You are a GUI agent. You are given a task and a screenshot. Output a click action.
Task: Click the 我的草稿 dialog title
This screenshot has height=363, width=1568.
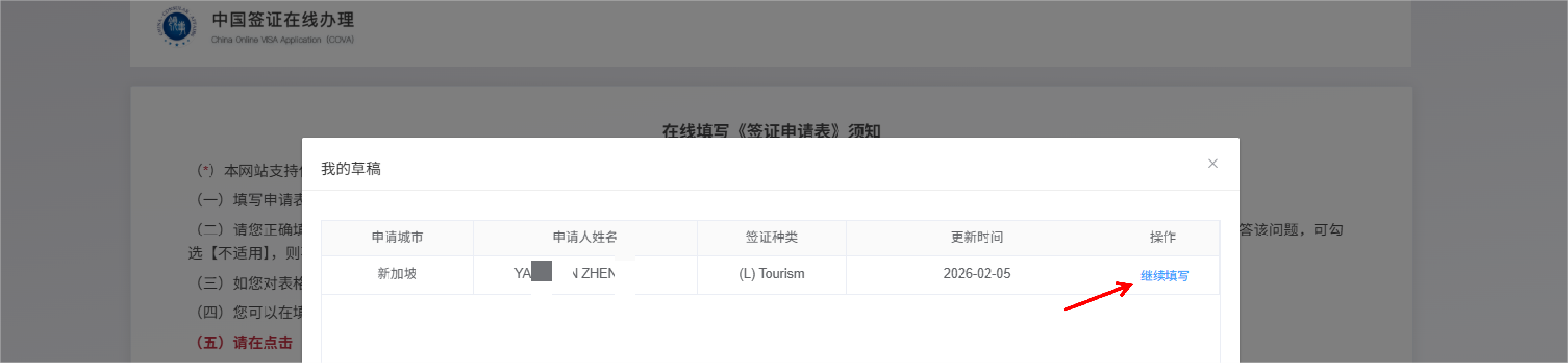click(x=351, y=169)
